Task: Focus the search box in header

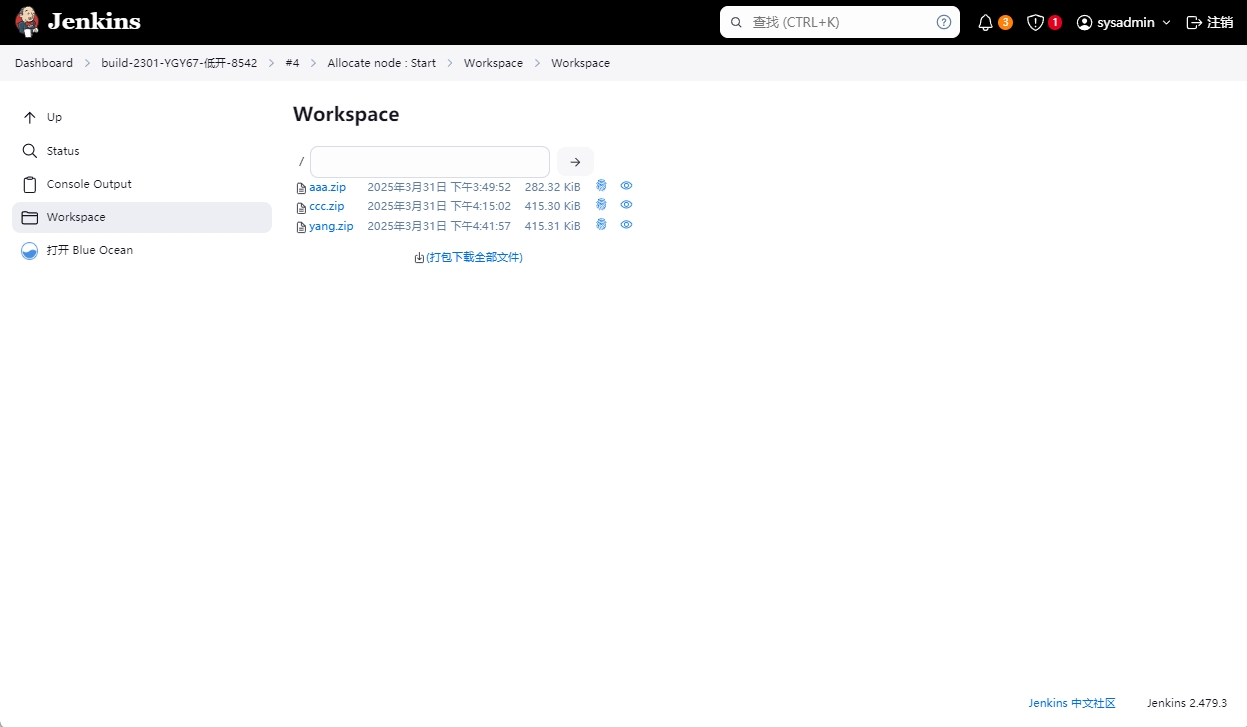Action: [840, 22]
